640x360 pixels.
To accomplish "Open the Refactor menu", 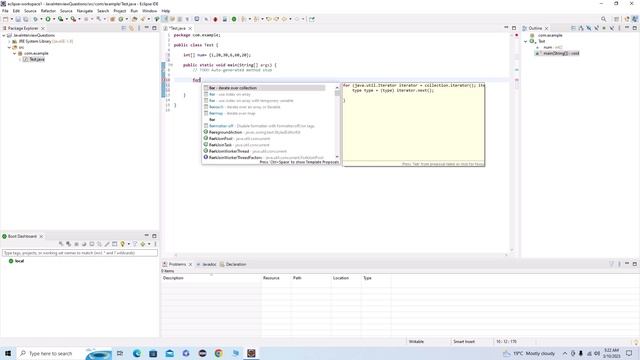I will [x=48, y=11].
